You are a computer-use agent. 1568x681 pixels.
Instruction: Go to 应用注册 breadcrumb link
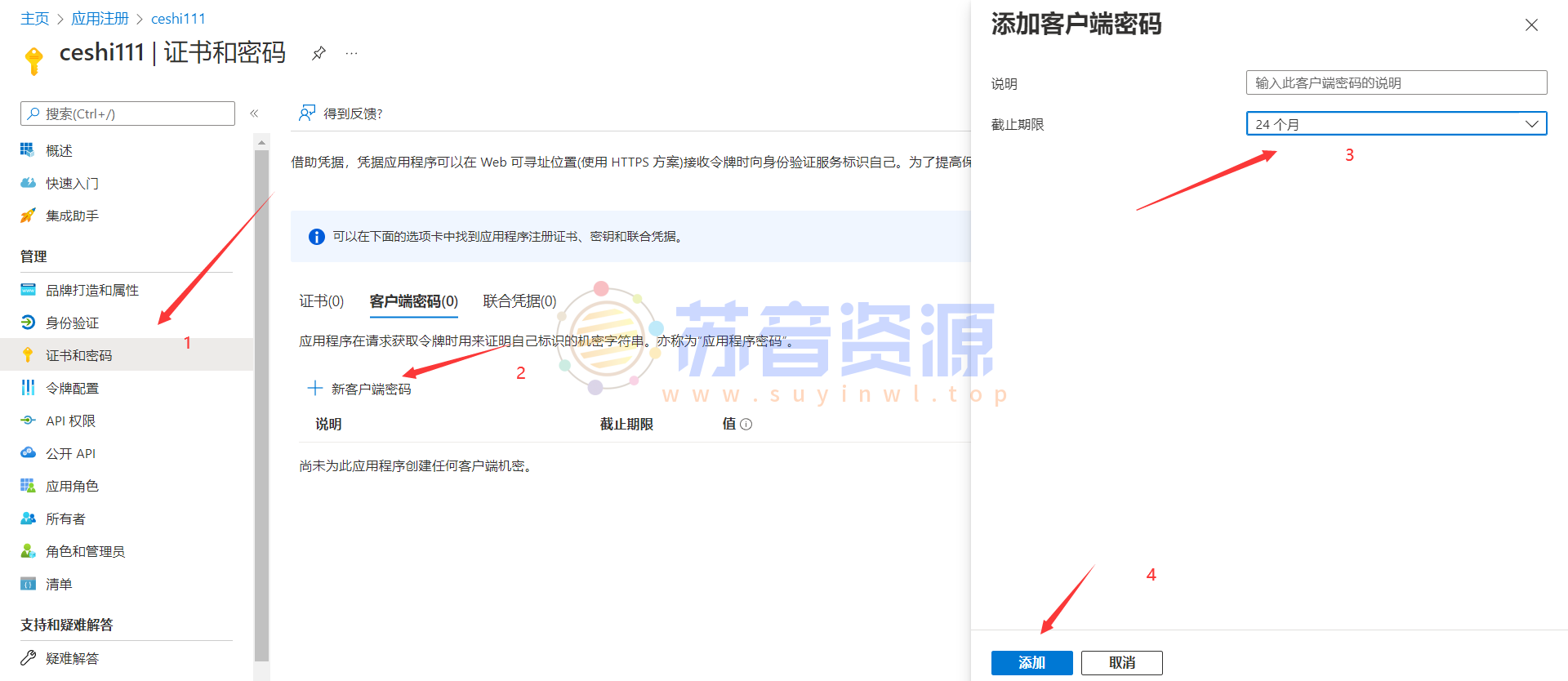[x=100, y=18]
